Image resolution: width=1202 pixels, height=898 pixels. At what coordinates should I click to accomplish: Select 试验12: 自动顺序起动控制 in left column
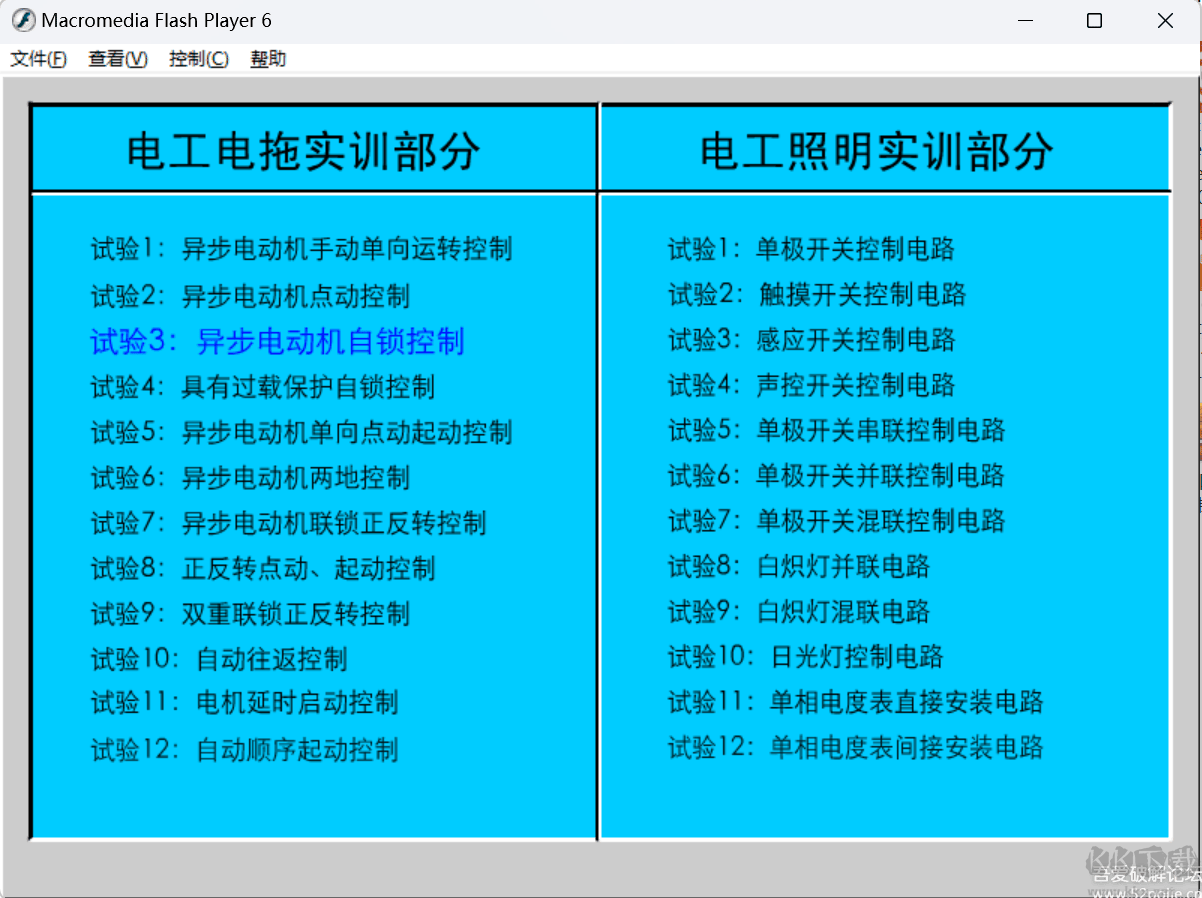coord(247,750)
